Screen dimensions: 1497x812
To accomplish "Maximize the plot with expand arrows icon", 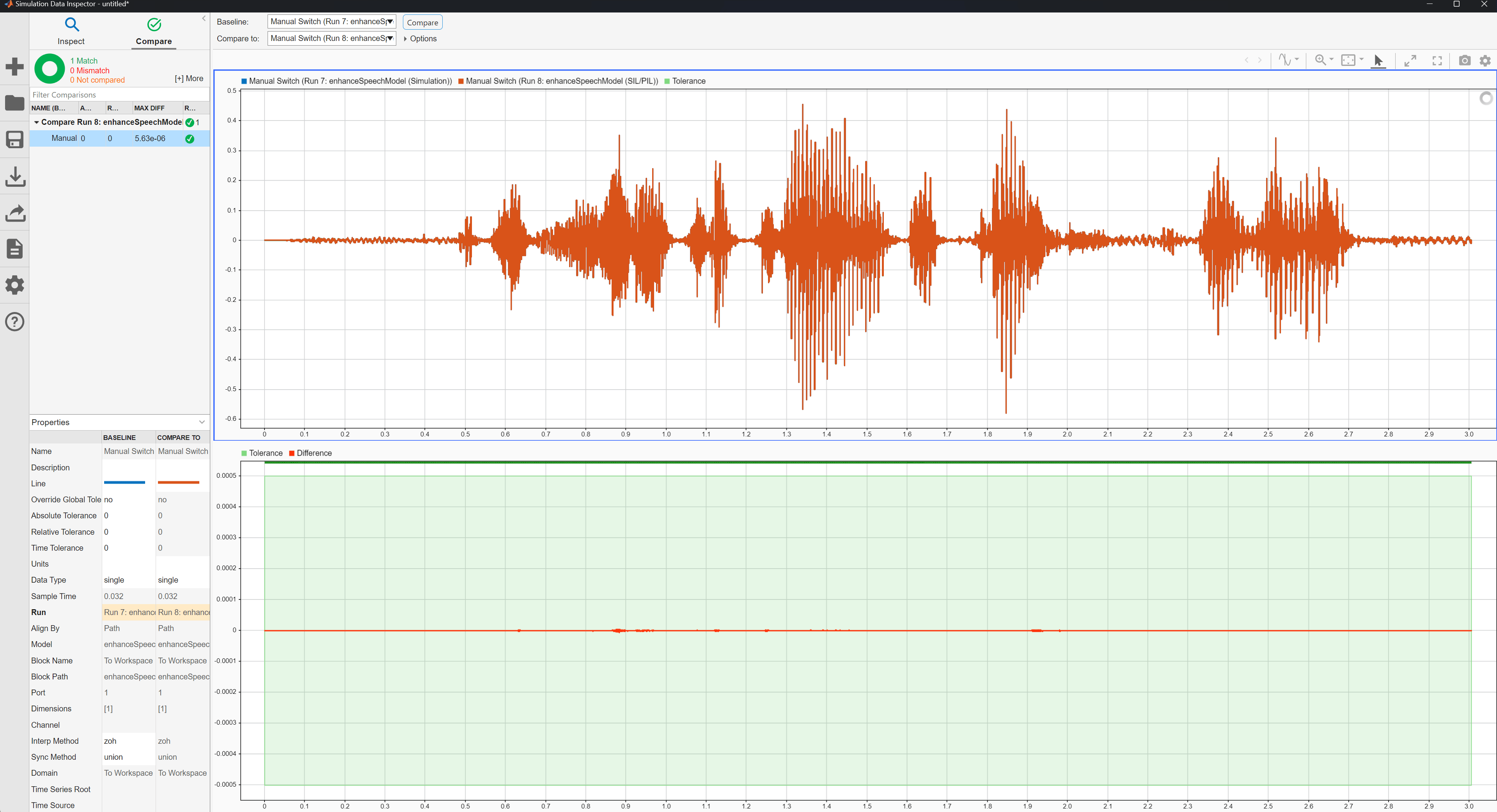I will [1410, 60].
